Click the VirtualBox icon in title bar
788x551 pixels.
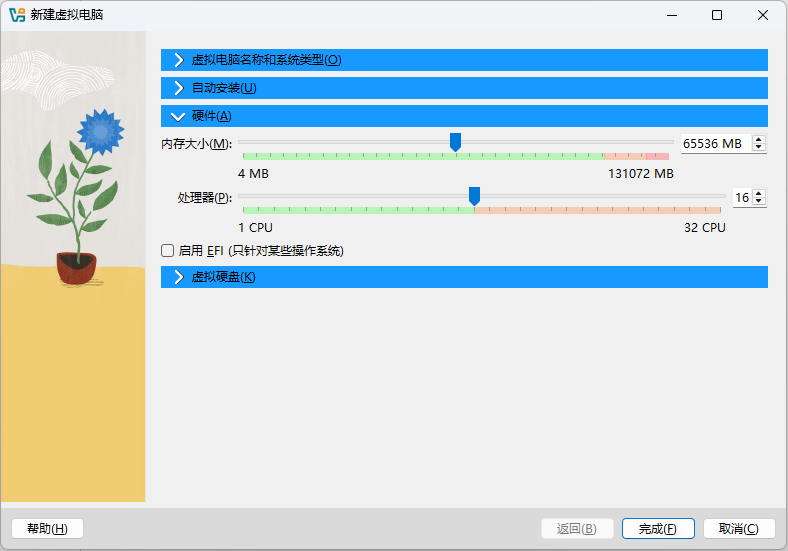(17, 15)
